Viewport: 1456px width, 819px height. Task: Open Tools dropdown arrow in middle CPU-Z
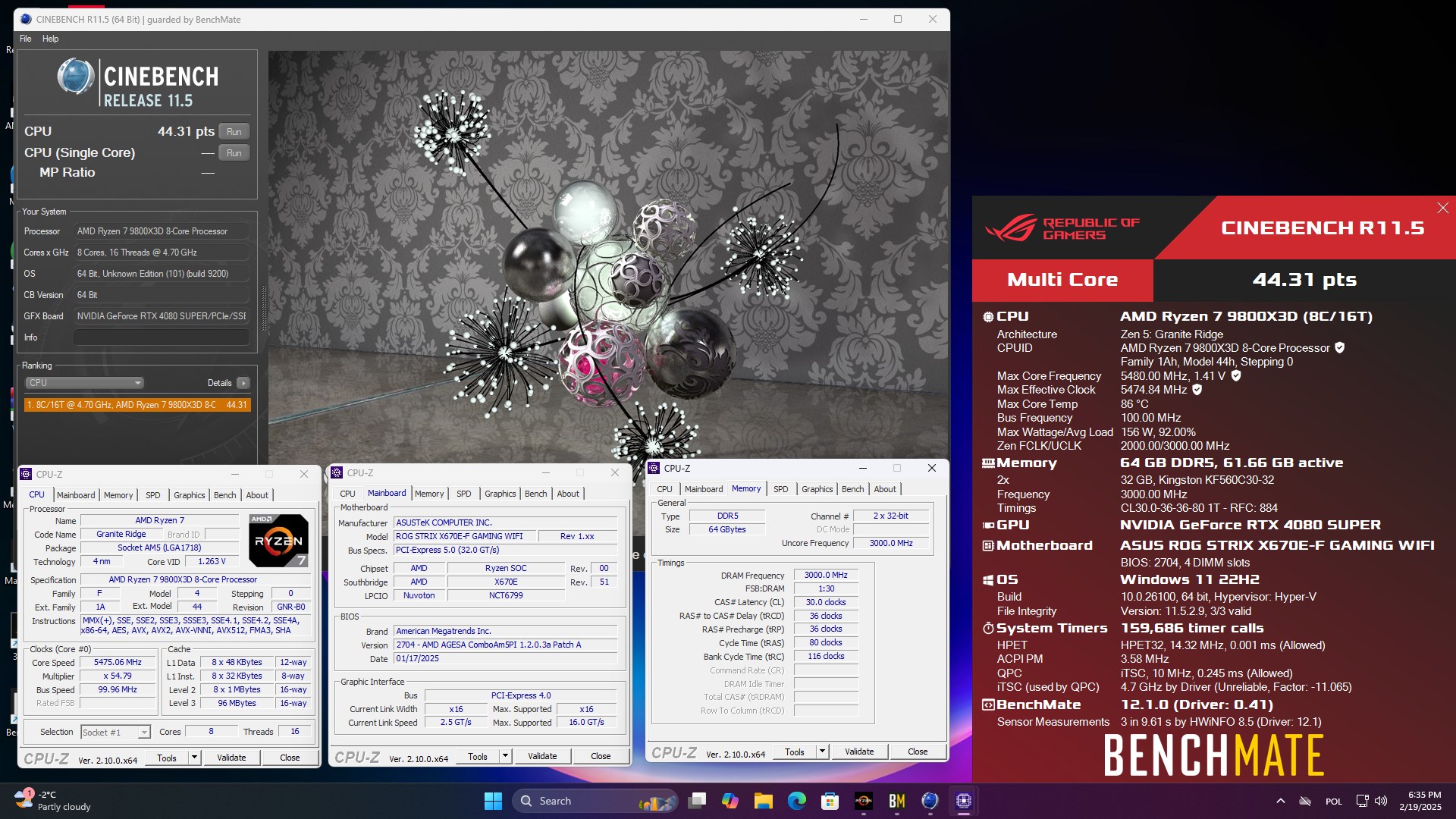point(505,756)
